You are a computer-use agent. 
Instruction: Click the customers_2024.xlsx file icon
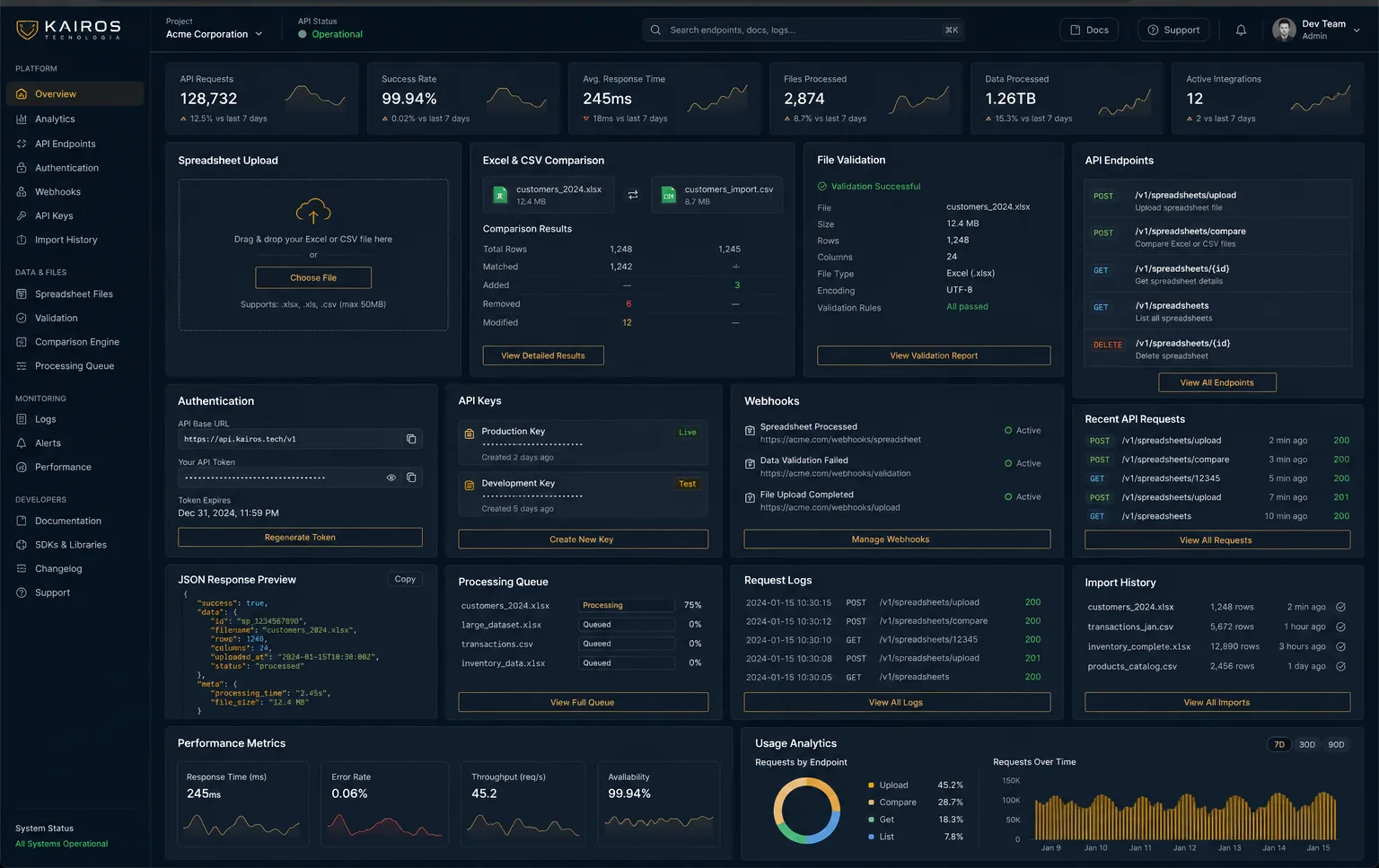[x=500, y=195]
